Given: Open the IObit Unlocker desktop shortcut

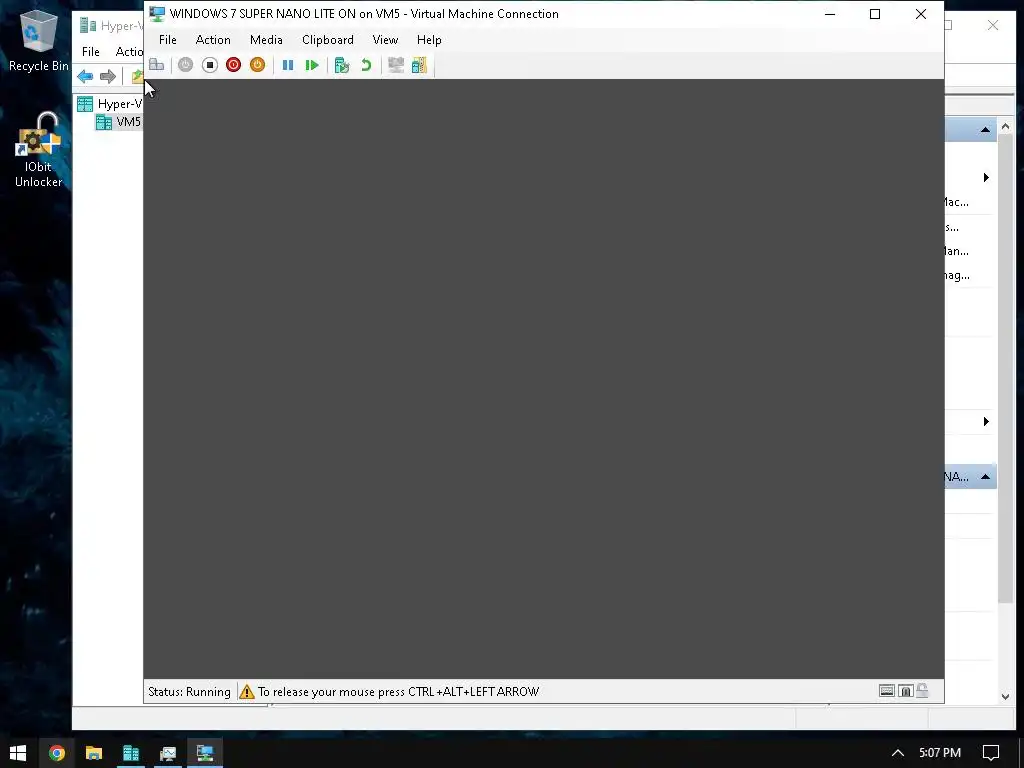Looking at the screenshot, I should pos(39,150).
